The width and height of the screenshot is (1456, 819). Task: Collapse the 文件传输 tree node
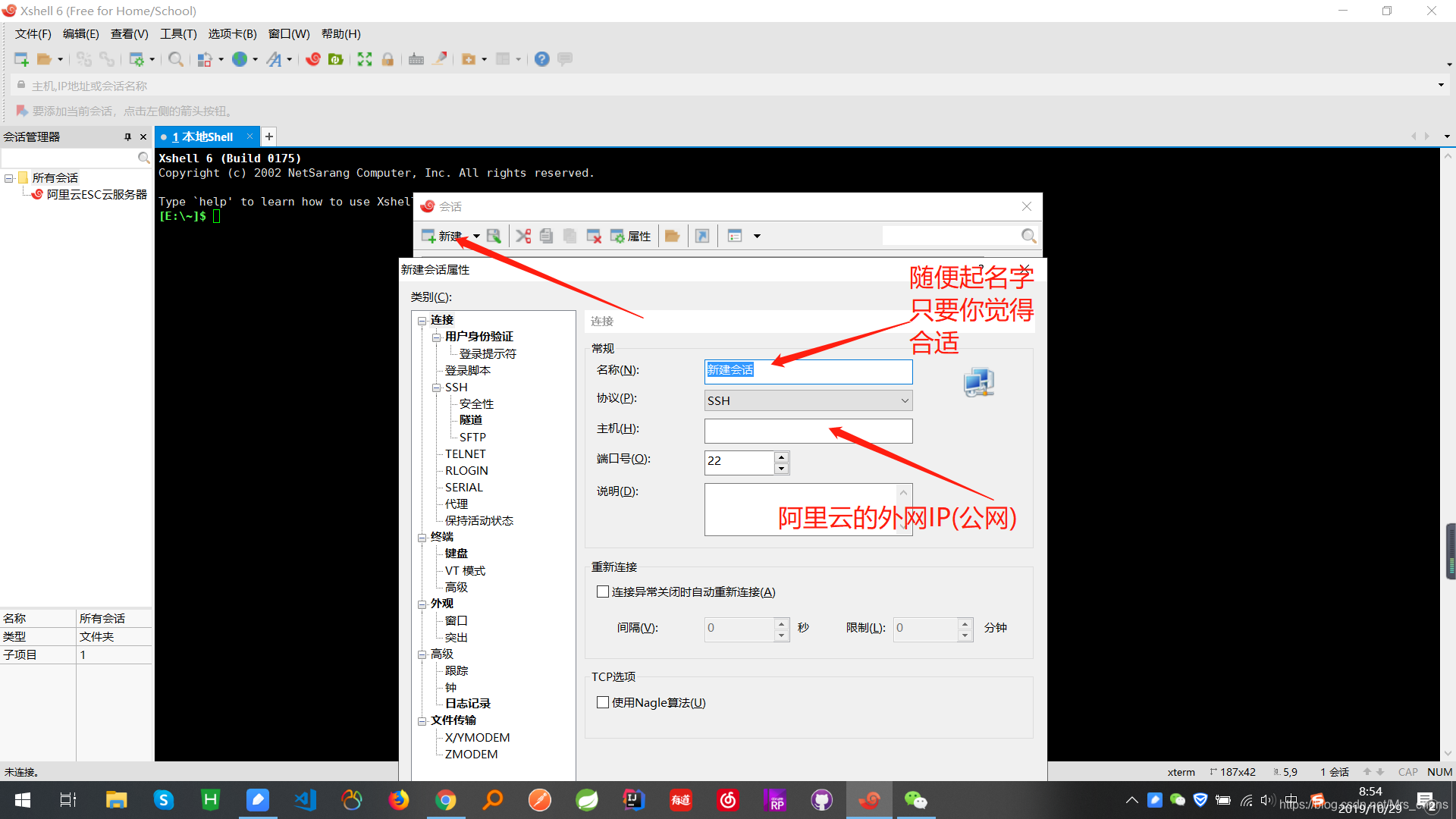click(422, 721)
